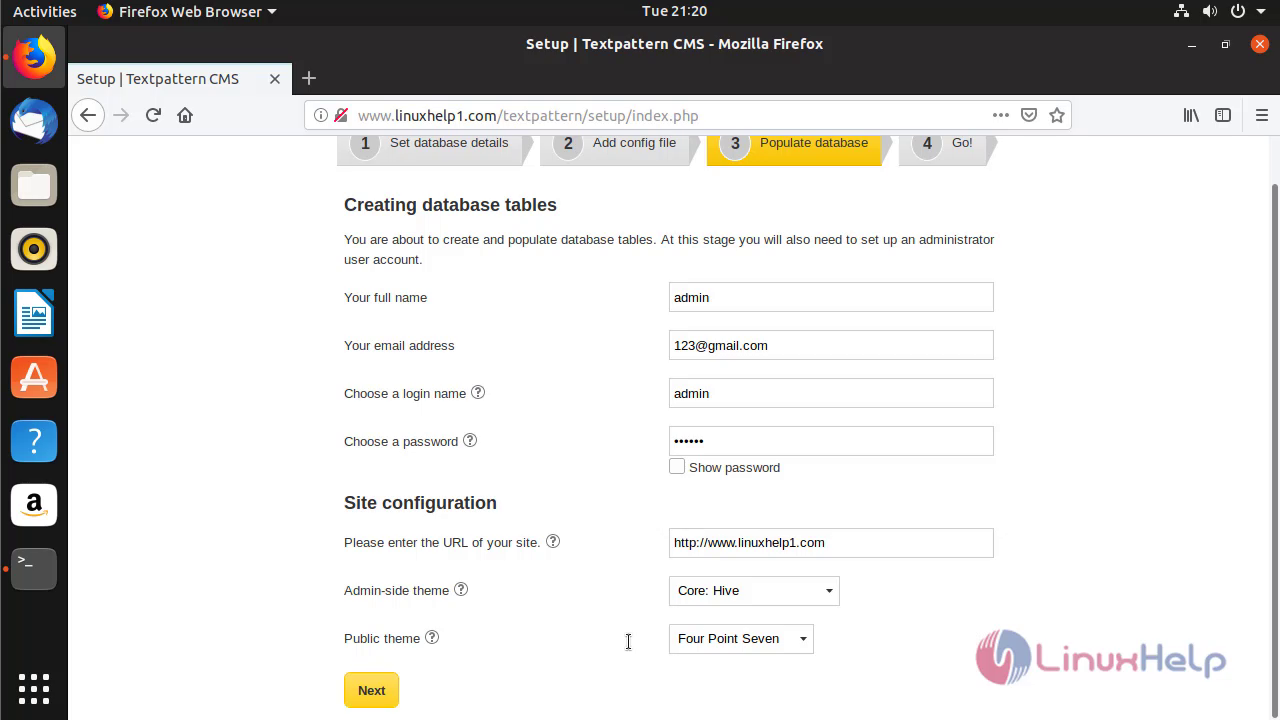This screenshot has height=720, width=1280.
Task: Close the Setup | Textpattern CMS tab
Action: pos(275,79)
